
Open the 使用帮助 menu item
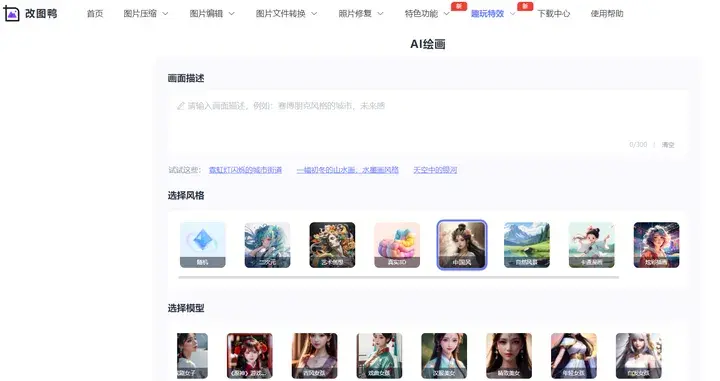[607, 14]
